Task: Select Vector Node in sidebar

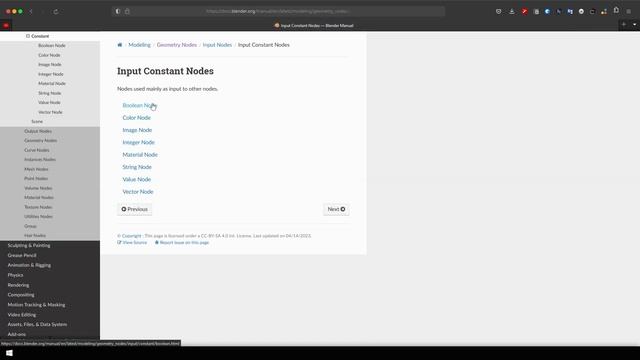Action: click(x=50, y=112)
